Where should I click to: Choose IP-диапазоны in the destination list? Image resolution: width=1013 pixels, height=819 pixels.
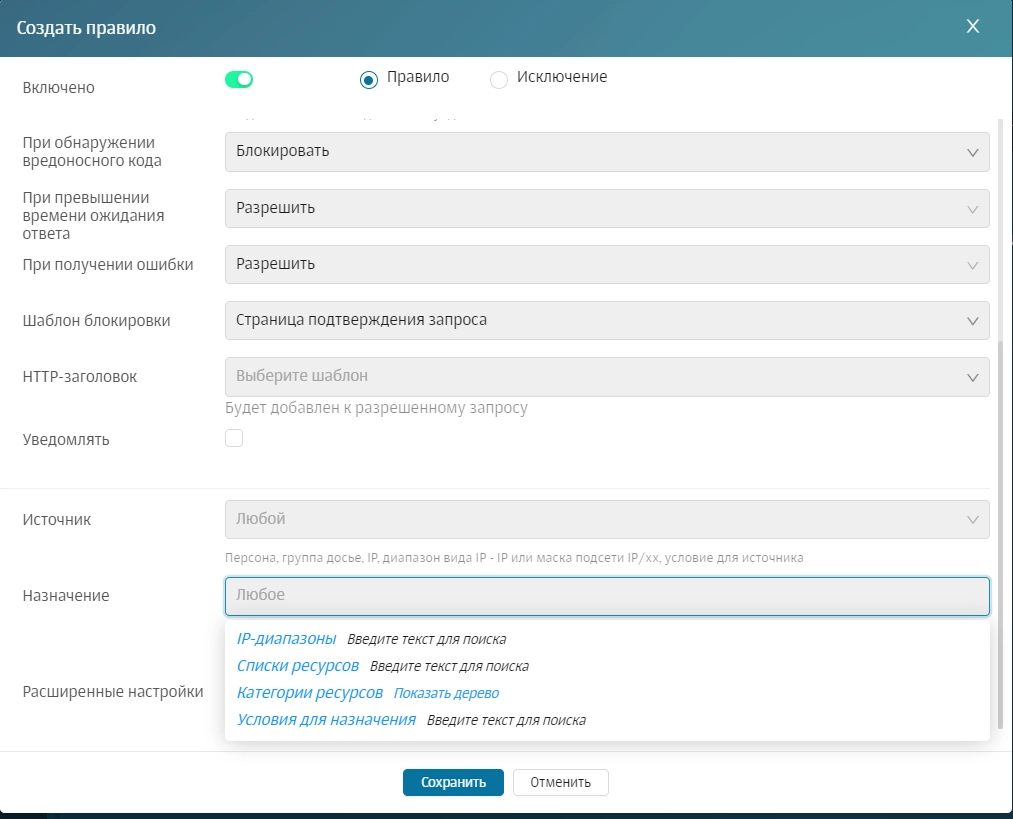(286, 639)
